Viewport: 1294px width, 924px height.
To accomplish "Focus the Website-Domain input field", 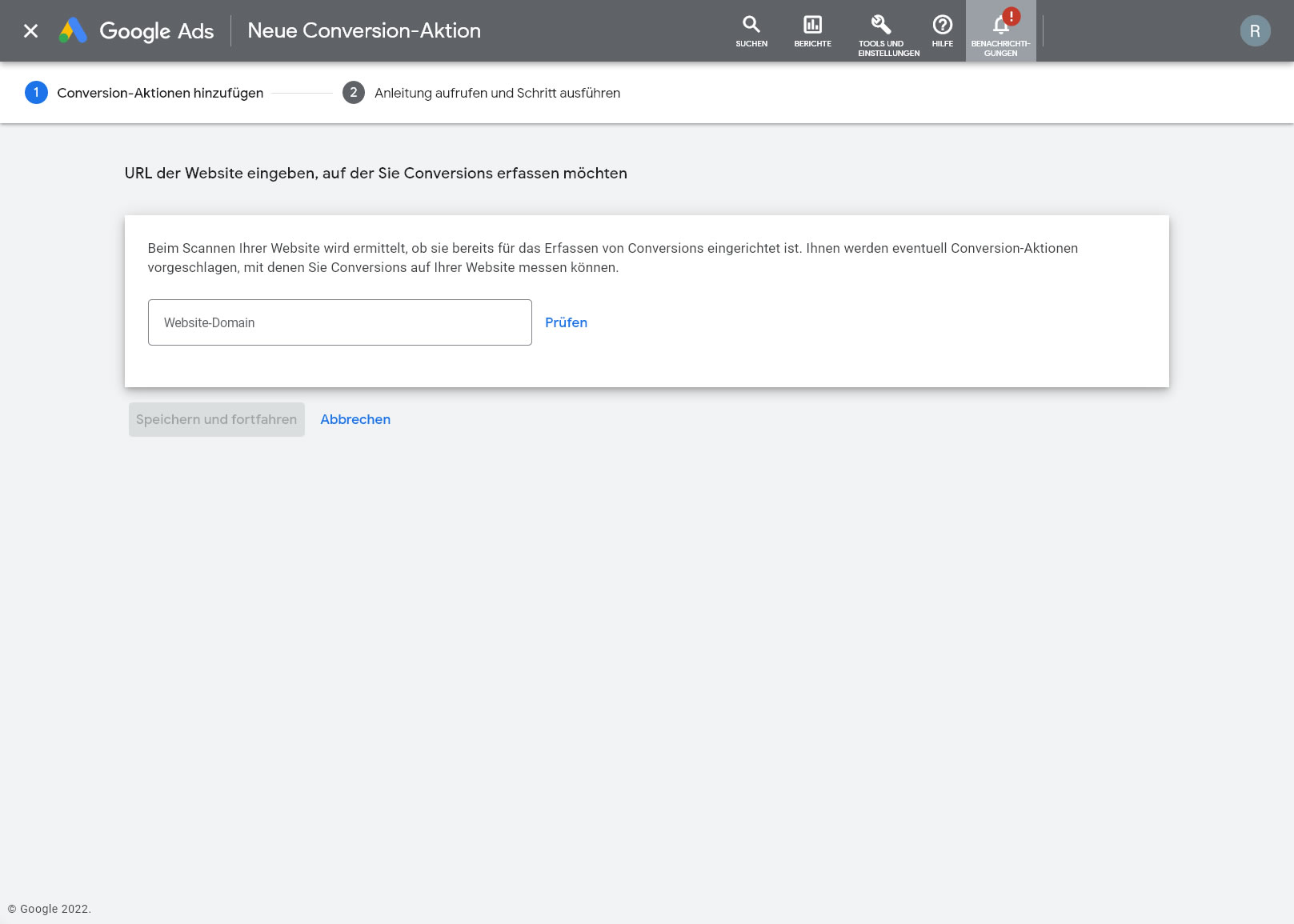I will coord(339,322).
